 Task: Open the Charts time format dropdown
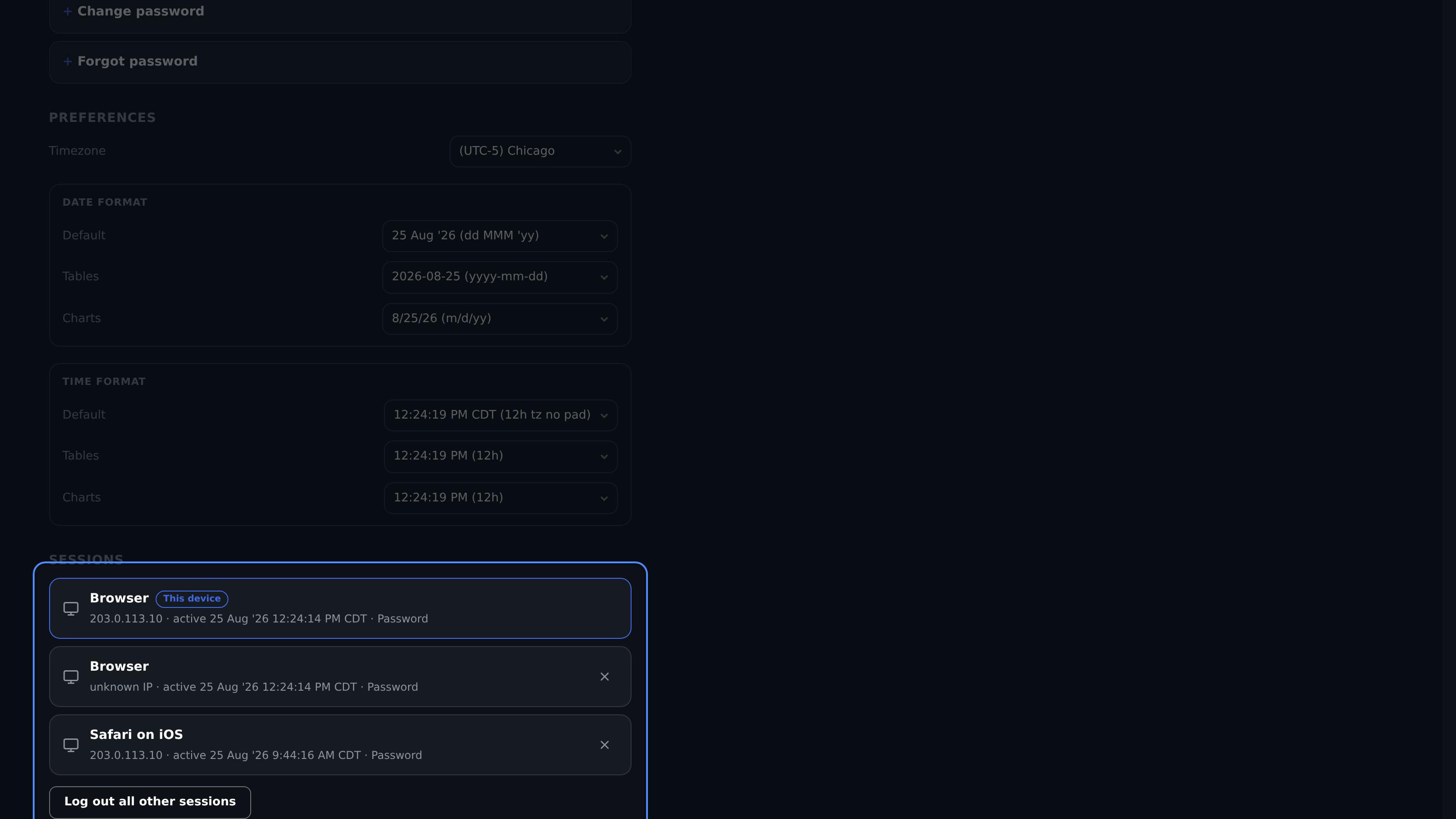[501, 498]
